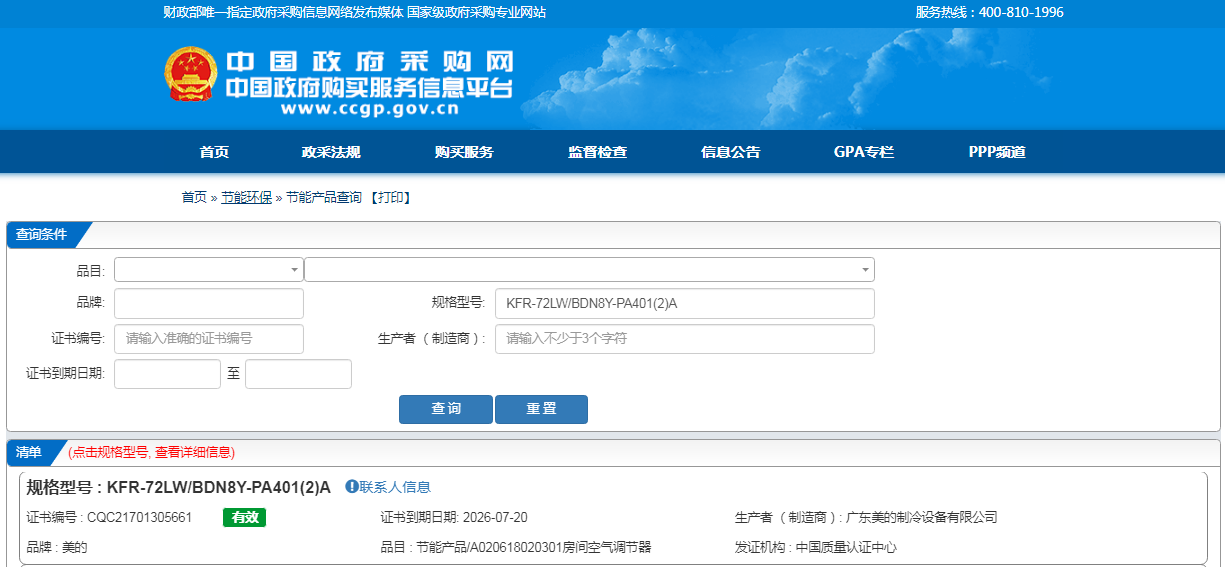
Task: Click the red hint 点击规格型号, 查看详细信息
Action: pyautogui.click(x=152, y=452)
